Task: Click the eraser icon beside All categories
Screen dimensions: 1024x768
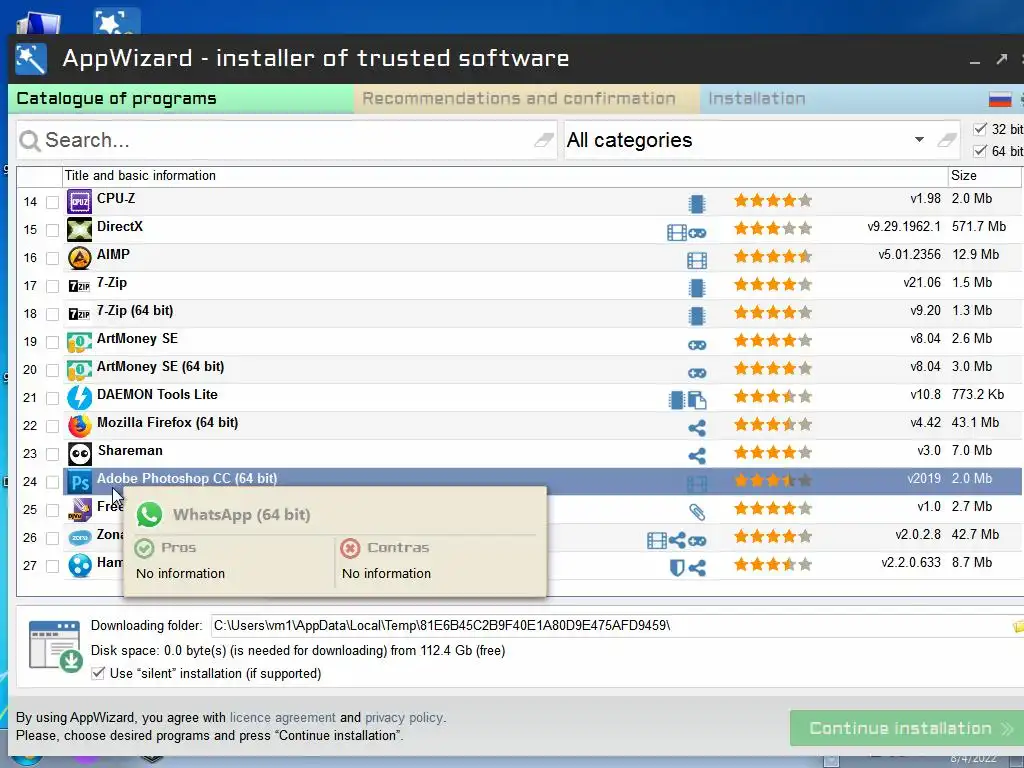Action: 946,140
